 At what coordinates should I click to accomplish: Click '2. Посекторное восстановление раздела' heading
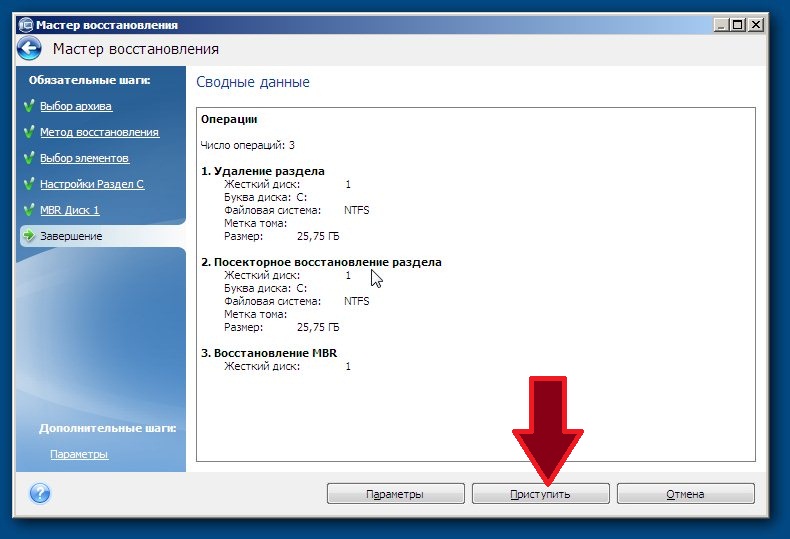click(x=321, y=262)
